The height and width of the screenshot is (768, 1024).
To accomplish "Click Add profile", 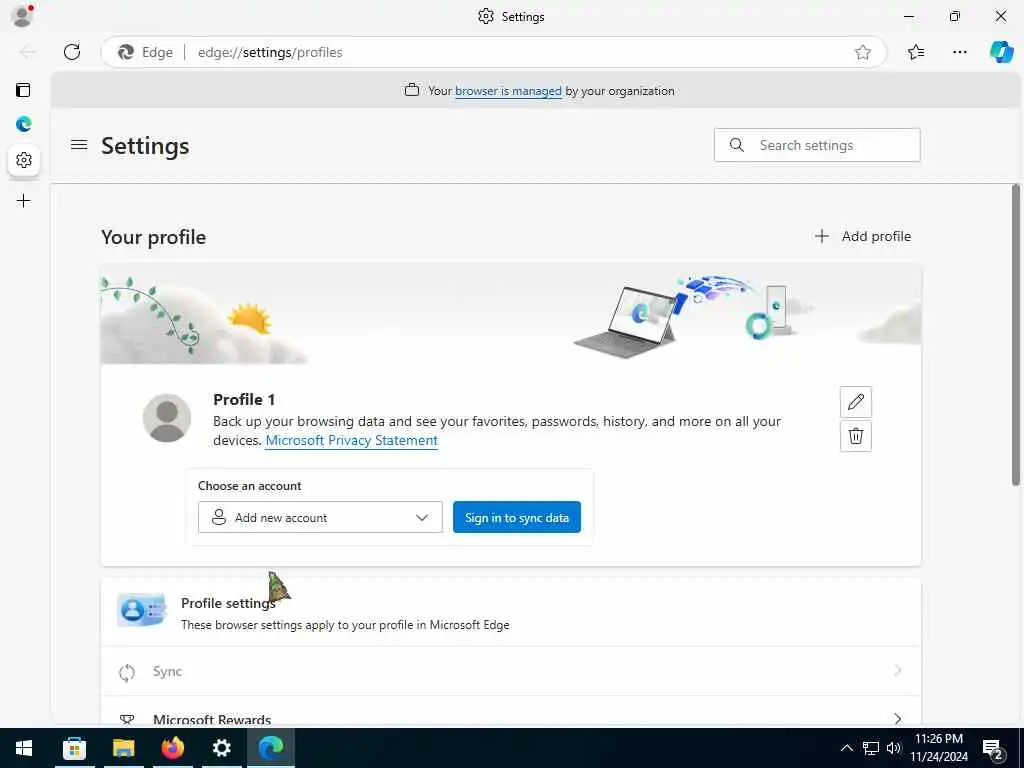I will tap(862, 236).
